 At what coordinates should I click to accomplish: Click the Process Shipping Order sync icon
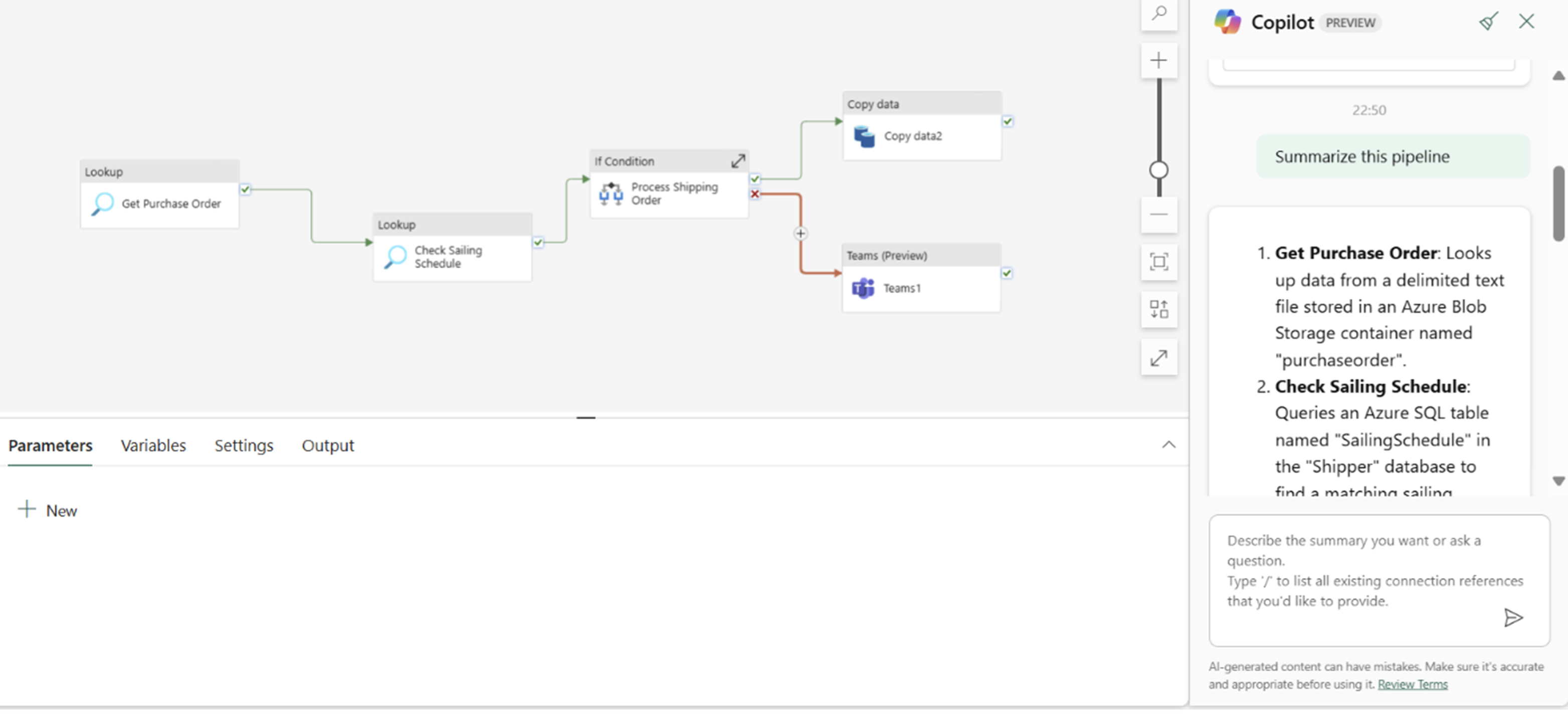(x=611, y=192)
